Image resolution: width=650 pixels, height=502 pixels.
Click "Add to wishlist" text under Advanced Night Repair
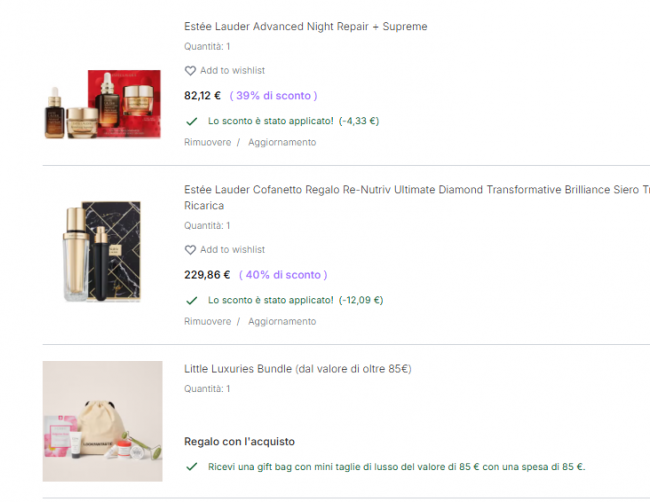tap(235, 71)
